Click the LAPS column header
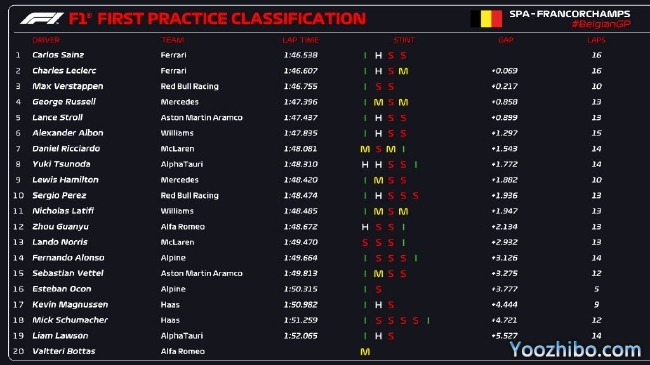Viewport: 650px width, 365px height. click(x=597, y=40)
